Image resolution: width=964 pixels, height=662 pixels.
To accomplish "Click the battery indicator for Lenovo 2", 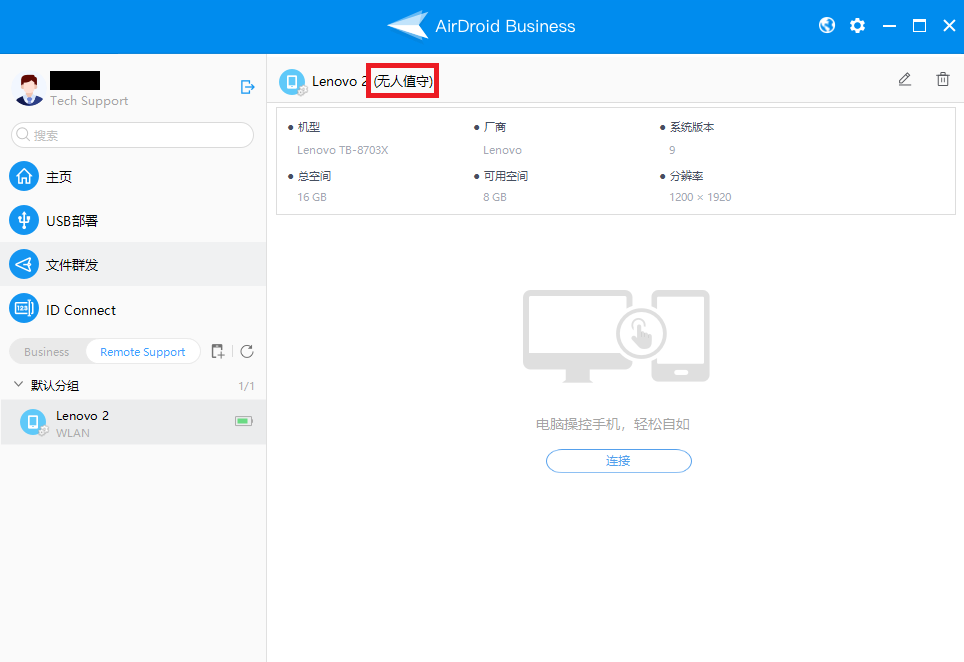I will [243, 421].
